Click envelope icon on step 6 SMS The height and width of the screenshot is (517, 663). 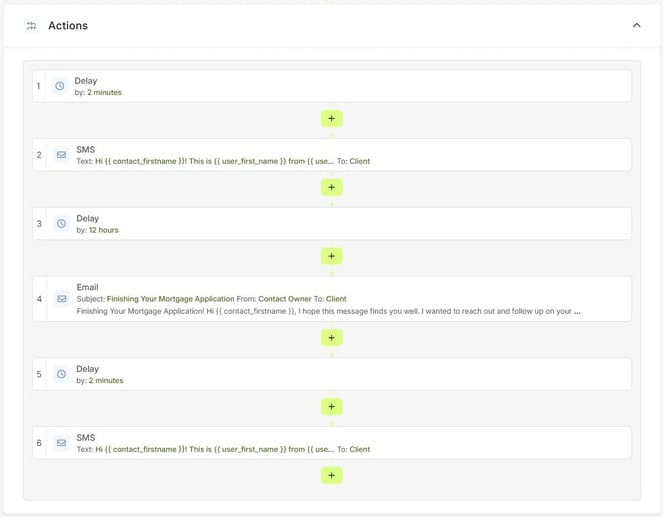[60, 443]
